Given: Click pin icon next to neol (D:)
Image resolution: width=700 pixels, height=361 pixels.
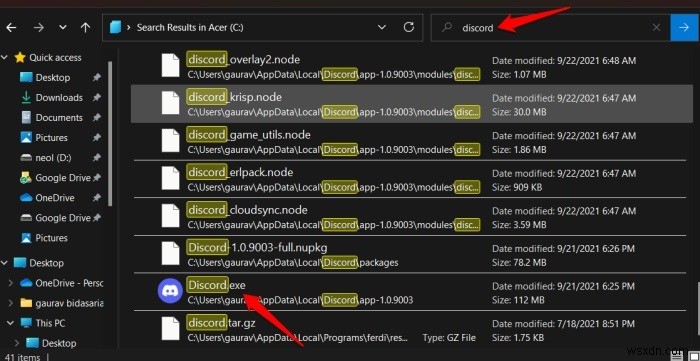Looking at the screenshot, I should 96,158.
